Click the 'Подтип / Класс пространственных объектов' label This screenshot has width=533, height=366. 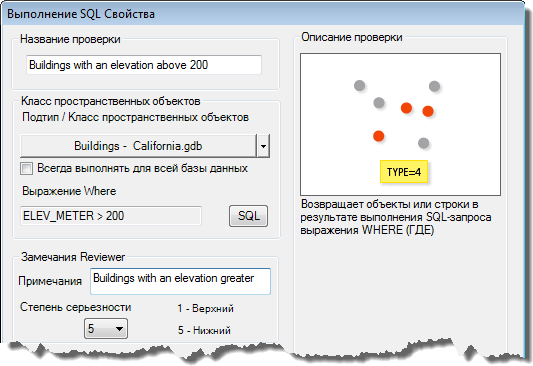coord(135,117)
